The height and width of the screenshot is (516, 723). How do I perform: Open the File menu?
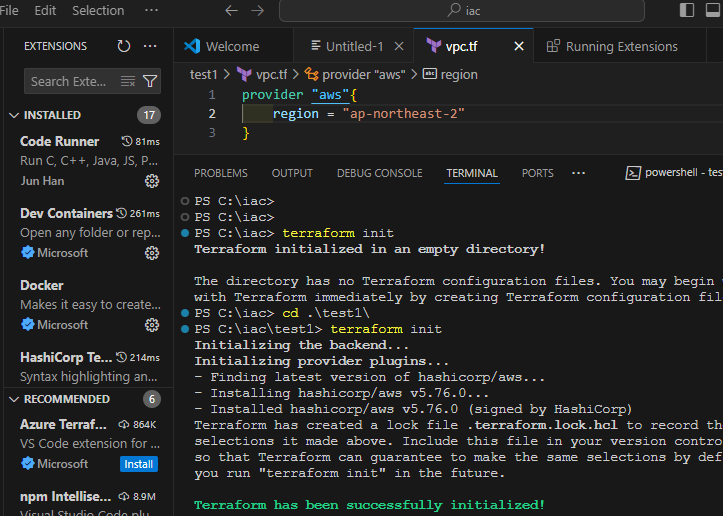pyautogui.click(x=9, y=10)
